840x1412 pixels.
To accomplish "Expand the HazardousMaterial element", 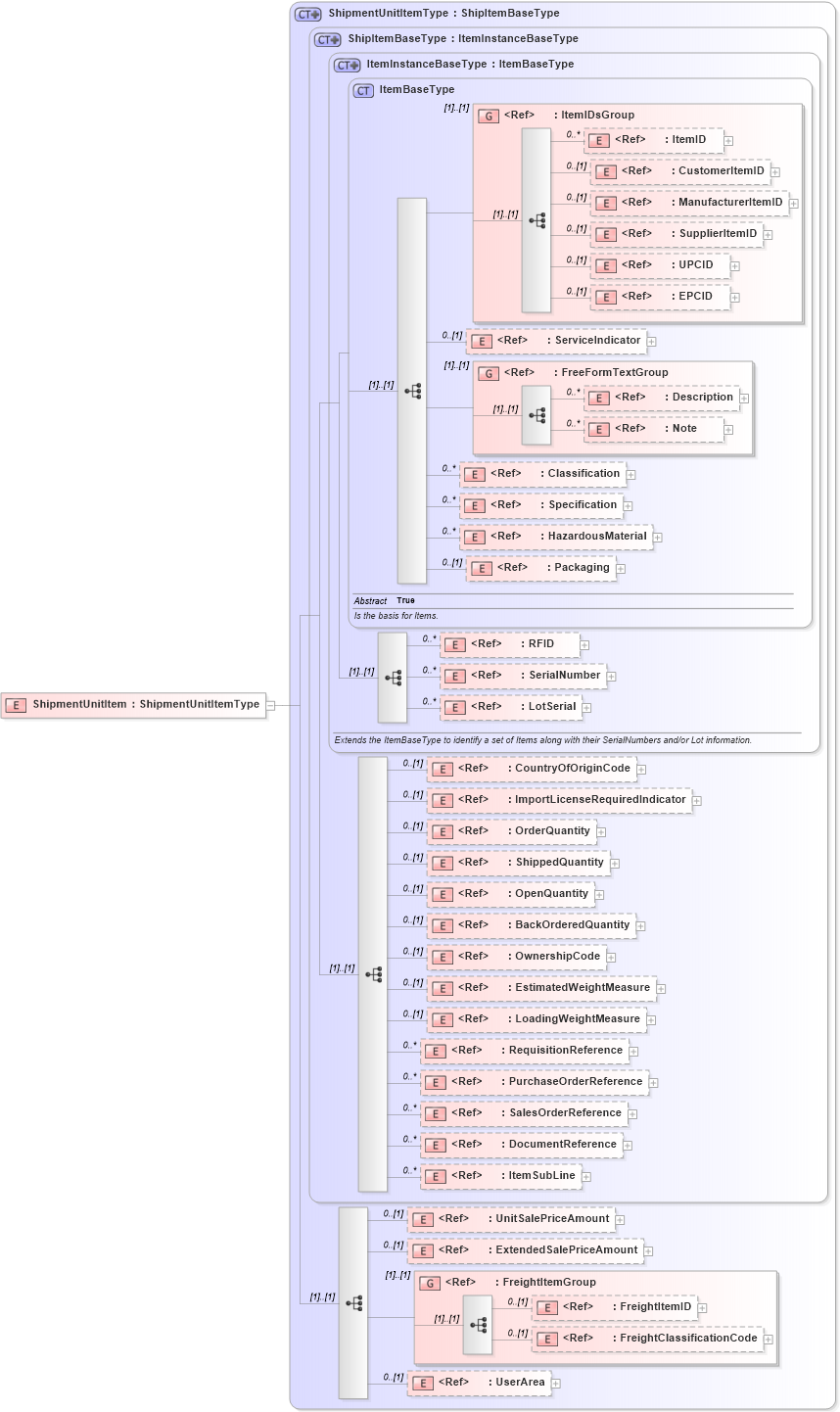I will point(657,537).
